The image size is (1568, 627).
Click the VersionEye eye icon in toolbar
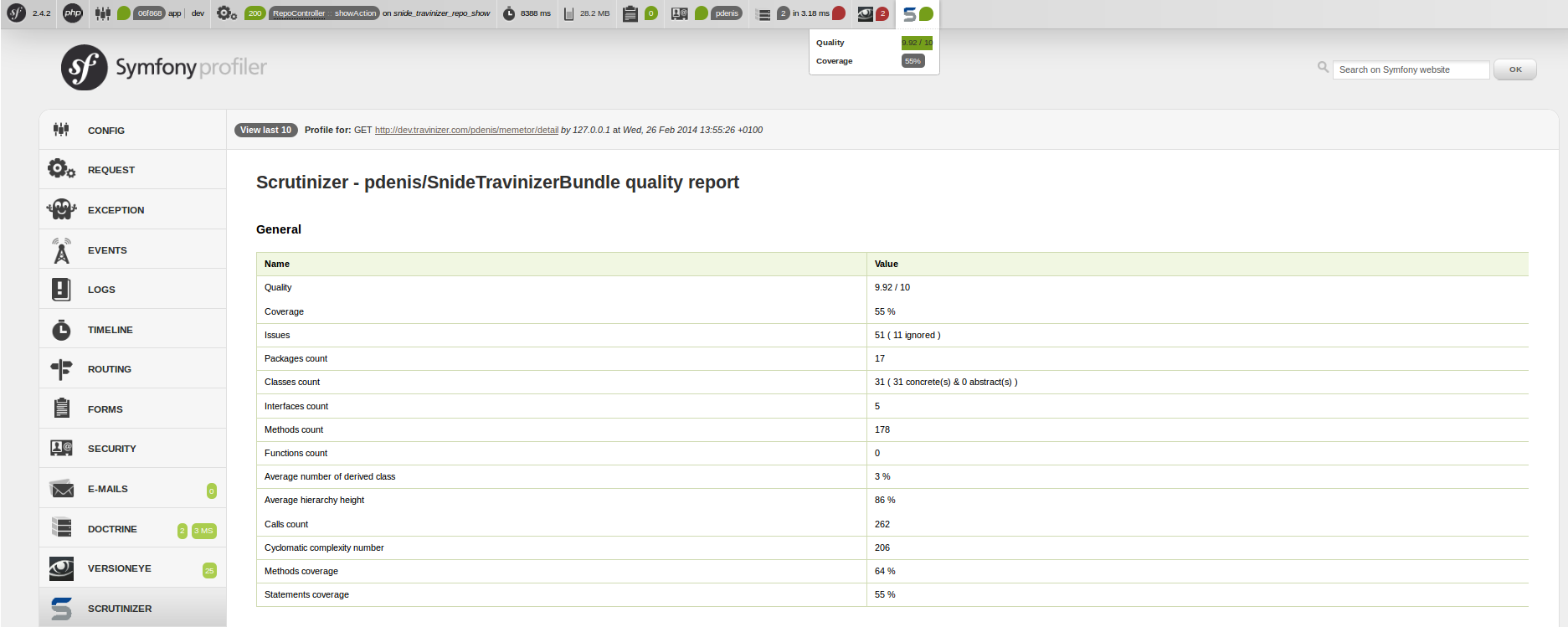[x=866, y=13]
